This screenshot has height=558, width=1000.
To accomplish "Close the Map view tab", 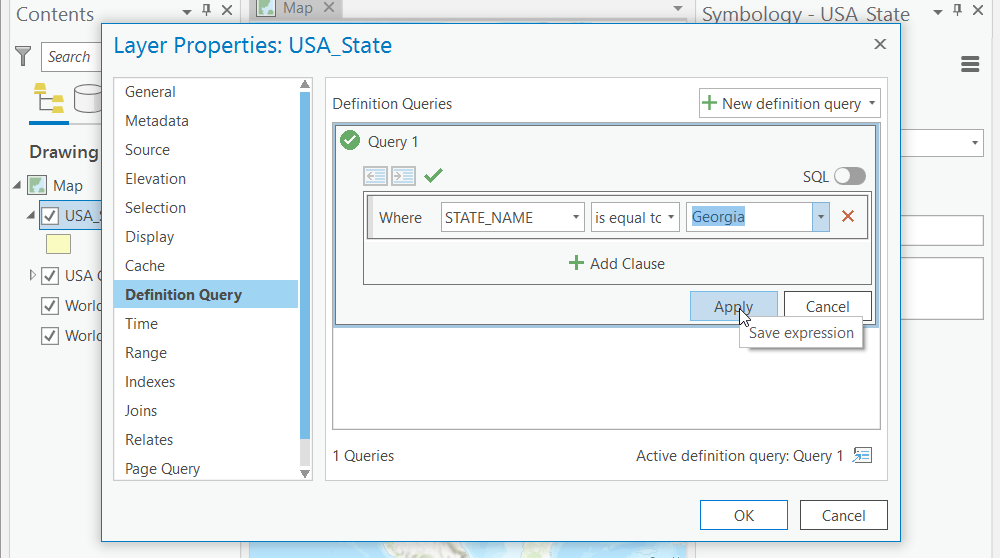I will pos(329,8).
